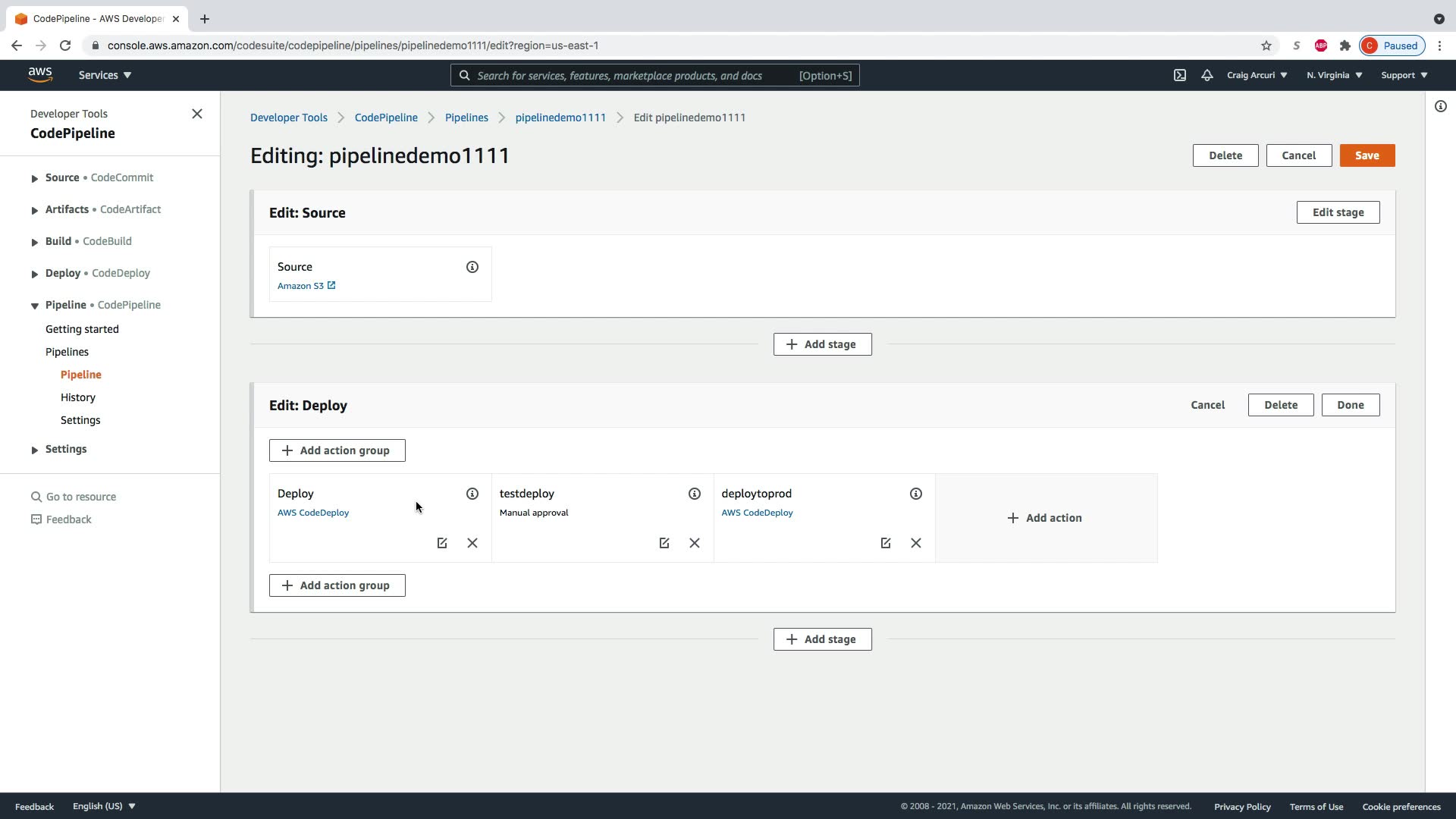Show info icon on Source action card
Screen dimensions: 1456x819
click(472, 267)
